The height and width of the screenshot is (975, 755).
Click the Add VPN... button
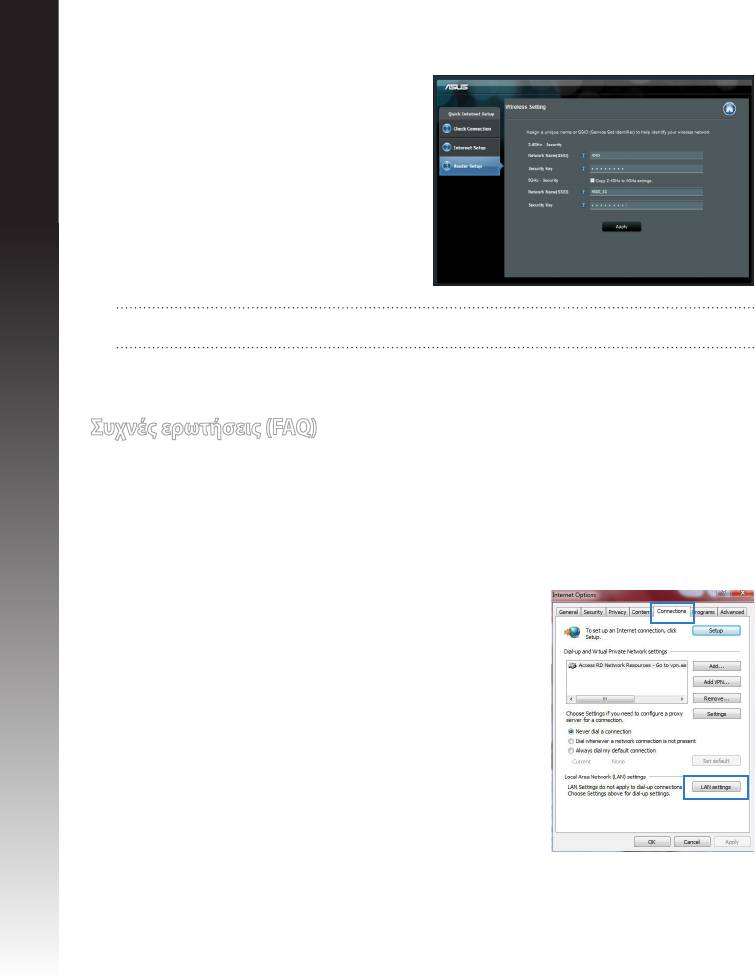(715, 681)
